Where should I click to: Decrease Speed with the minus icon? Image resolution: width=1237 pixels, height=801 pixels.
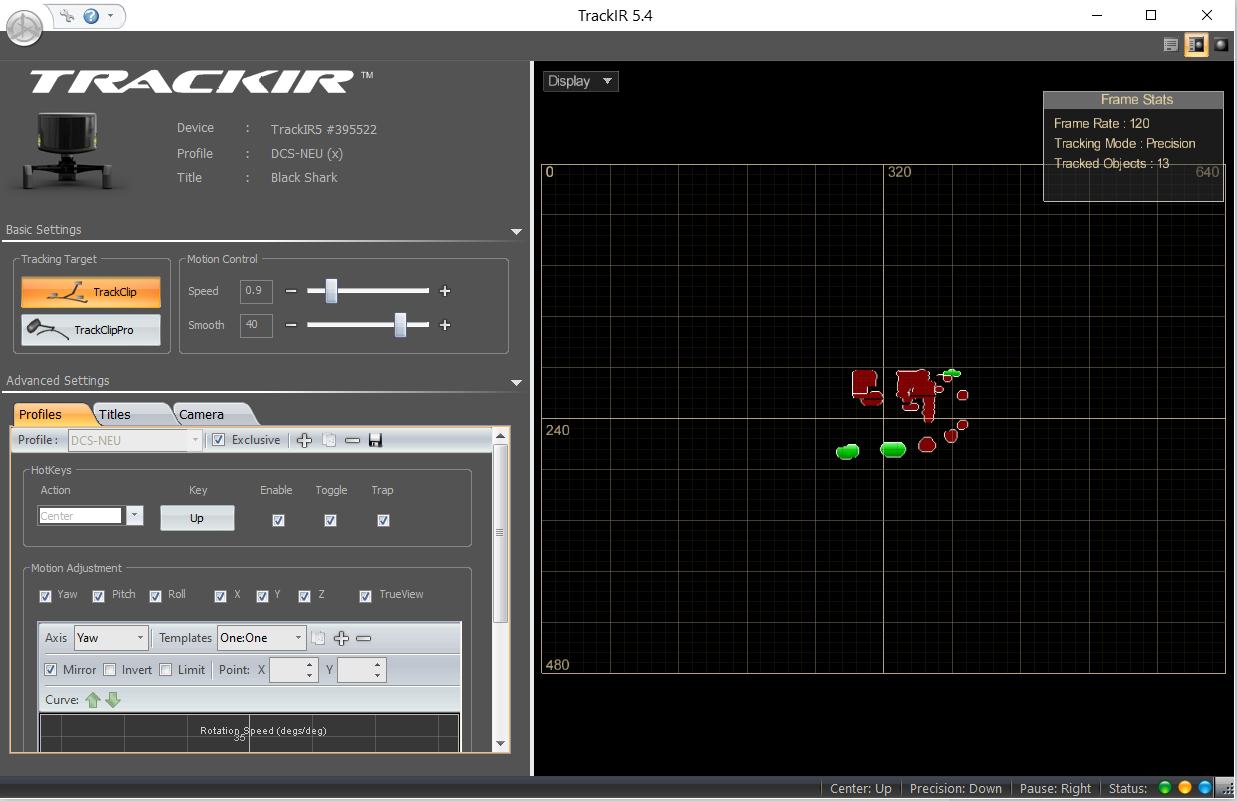pos(291,291)
